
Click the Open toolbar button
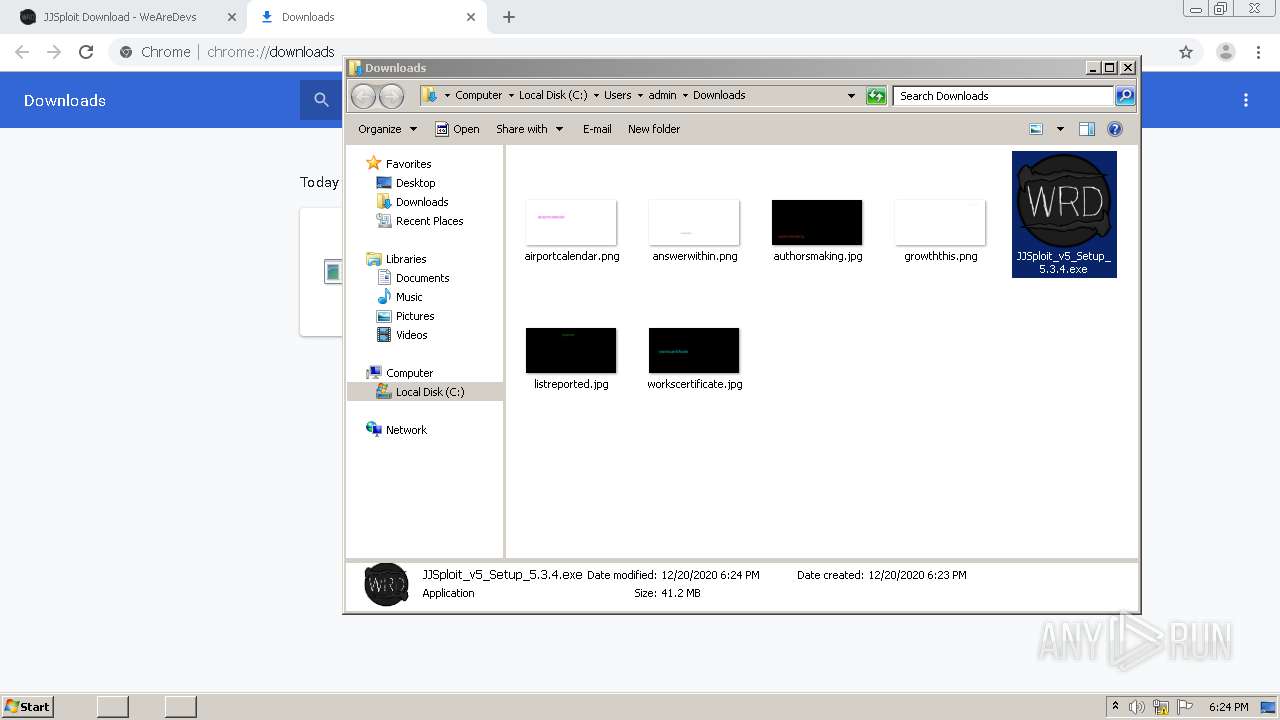(x=457, y=129)
